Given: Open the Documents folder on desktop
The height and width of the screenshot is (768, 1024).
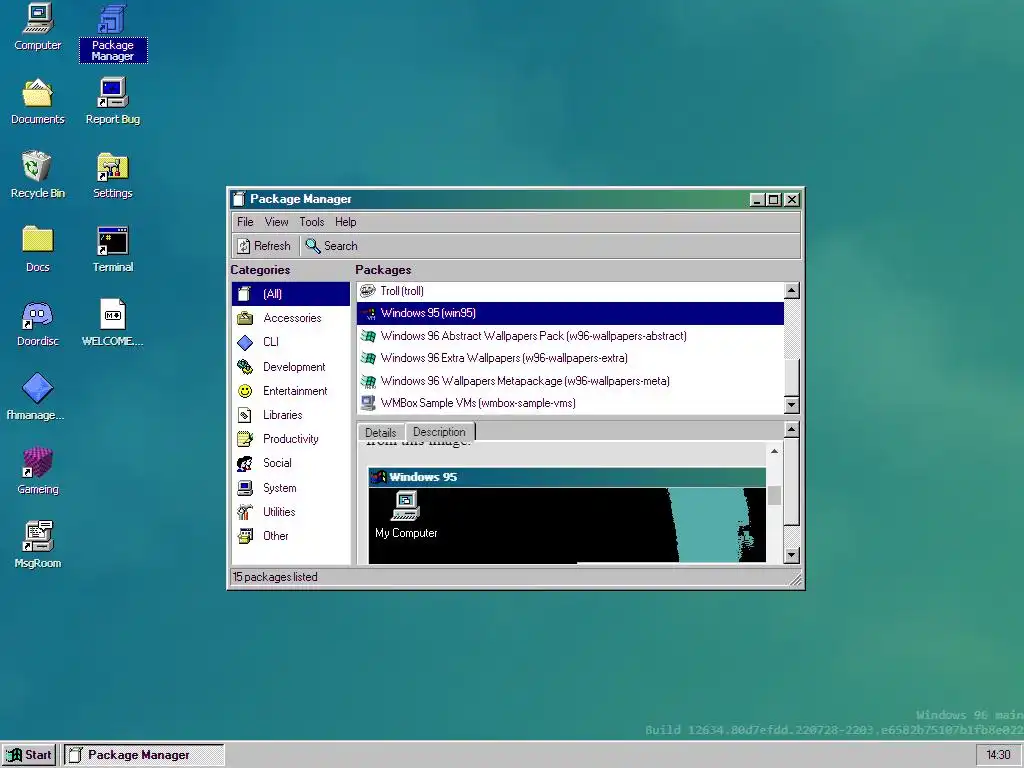Looking at the screenshot, I should pyautogui.click(x=38, y=101).
